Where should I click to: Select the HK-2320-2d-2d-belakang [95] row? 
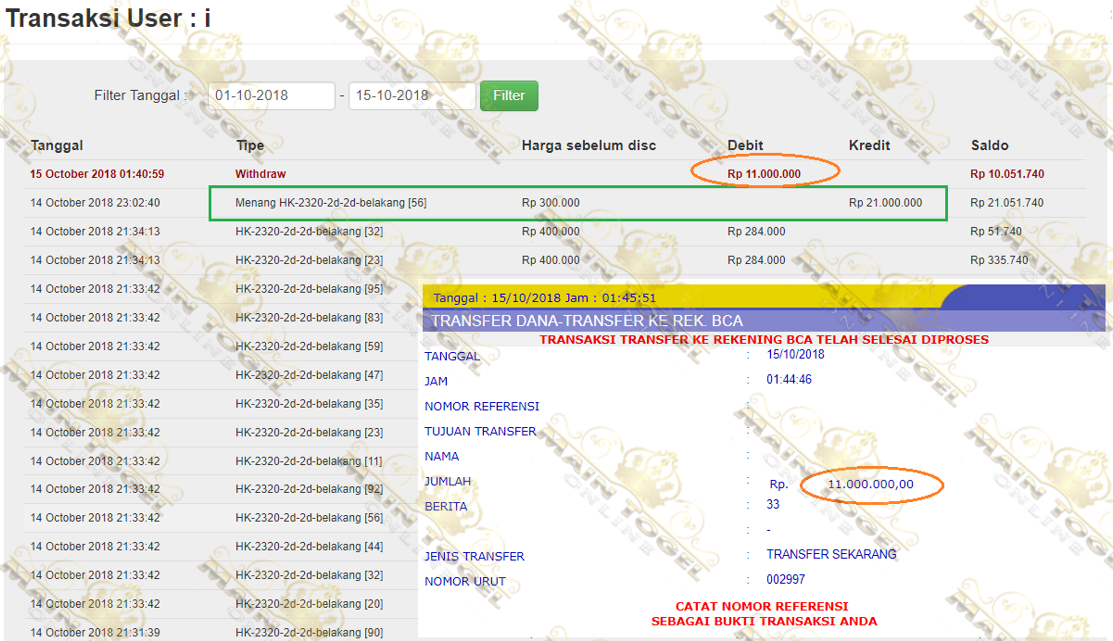click(x=309, y=289)
